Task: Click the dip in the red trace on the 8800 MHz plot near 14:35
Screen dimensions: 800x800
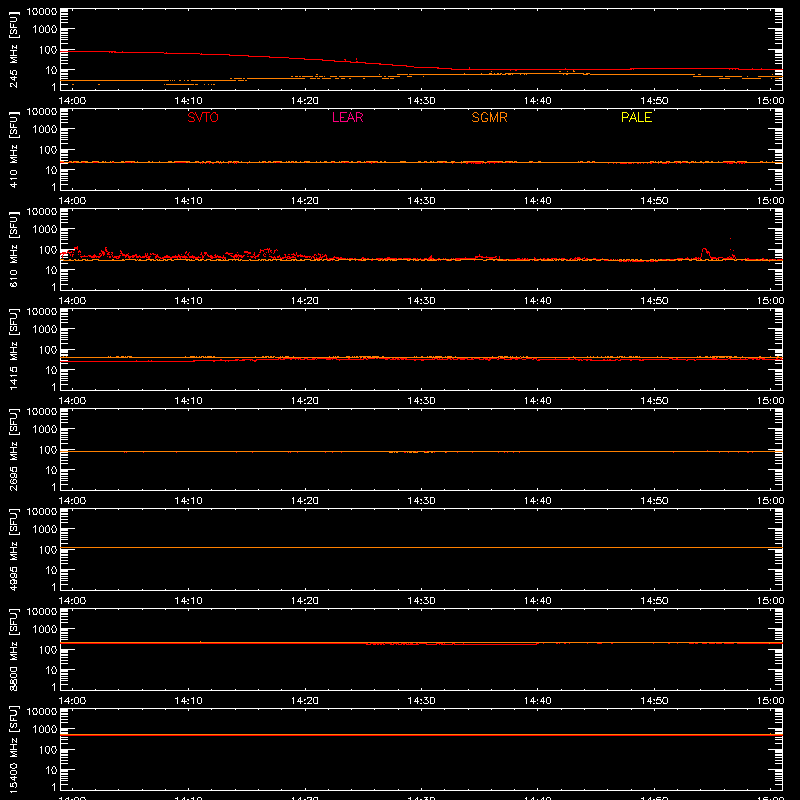Action: click(480, 644)
